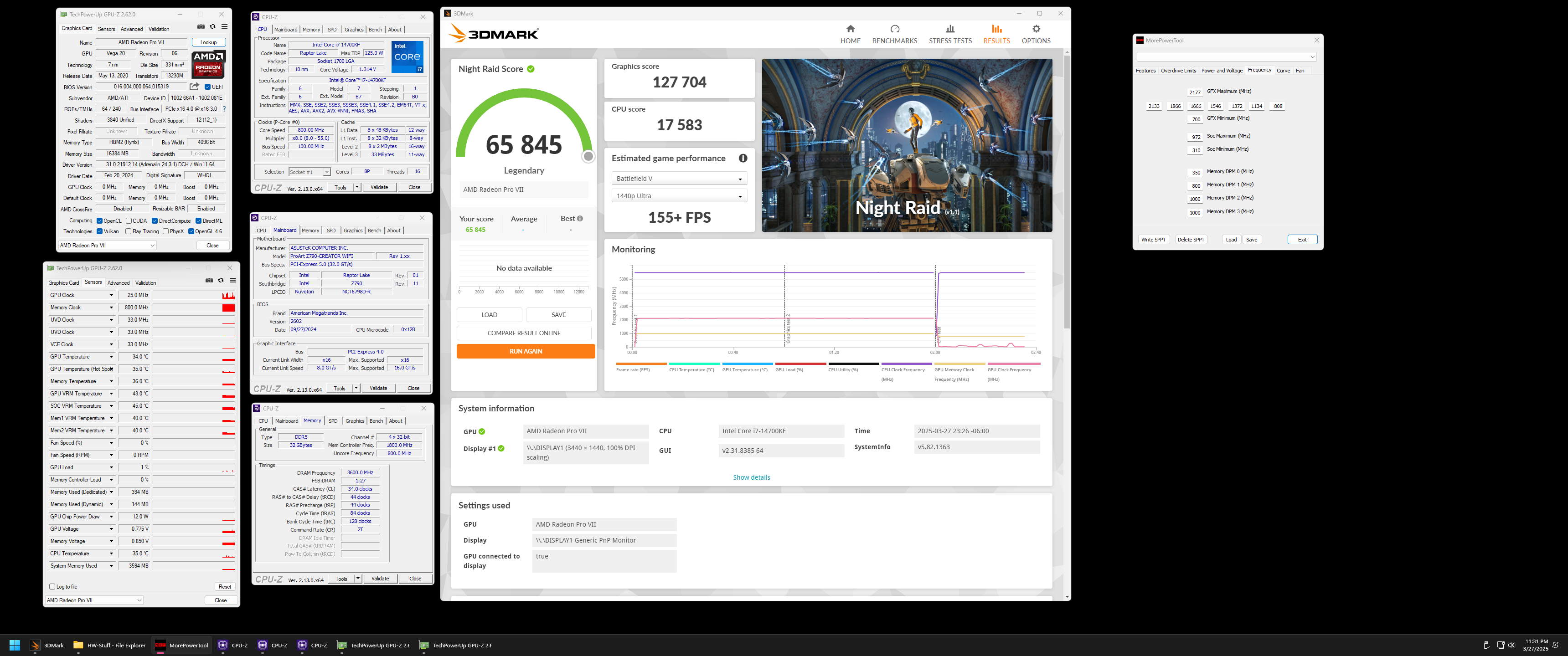Image resolution: width=1568 pixels, height=656 pixels.
Task: Click GPU-Z Sensors window camera icon
Action: pos(209,281)
